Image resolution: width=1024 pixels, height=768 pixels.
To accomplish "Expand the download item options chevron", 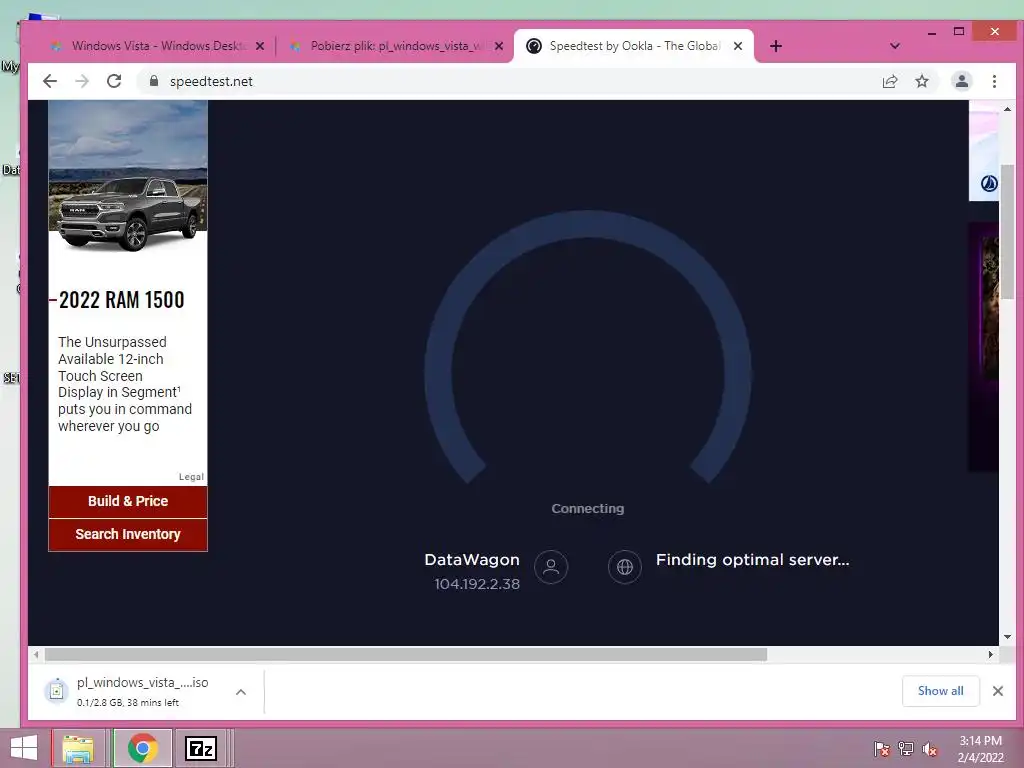I will point(241,692).
